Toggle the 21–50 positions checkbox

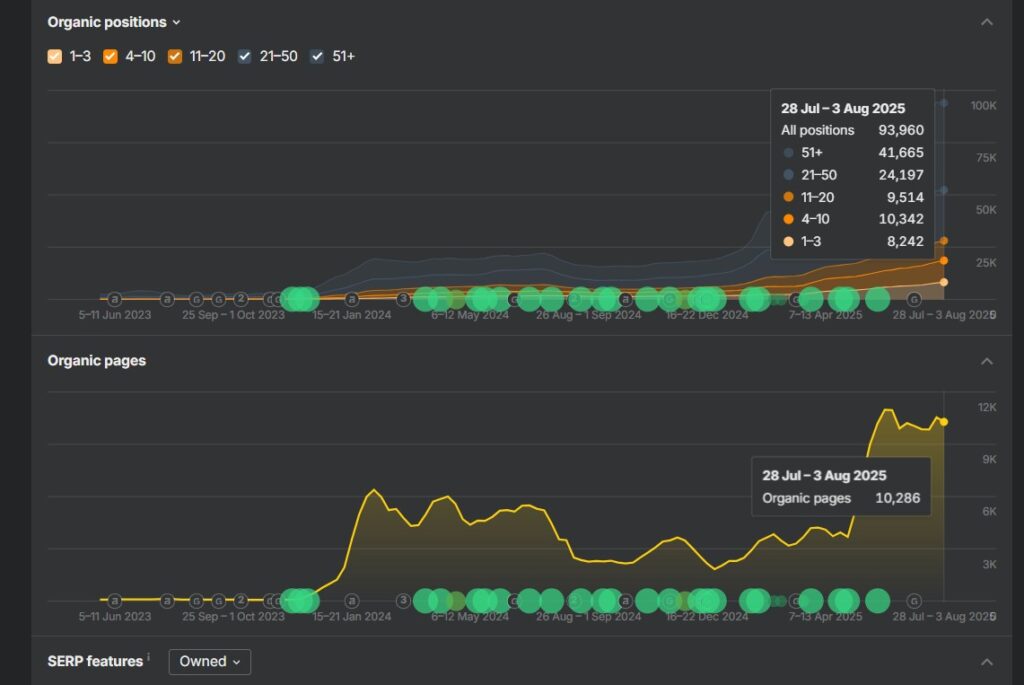245,56
